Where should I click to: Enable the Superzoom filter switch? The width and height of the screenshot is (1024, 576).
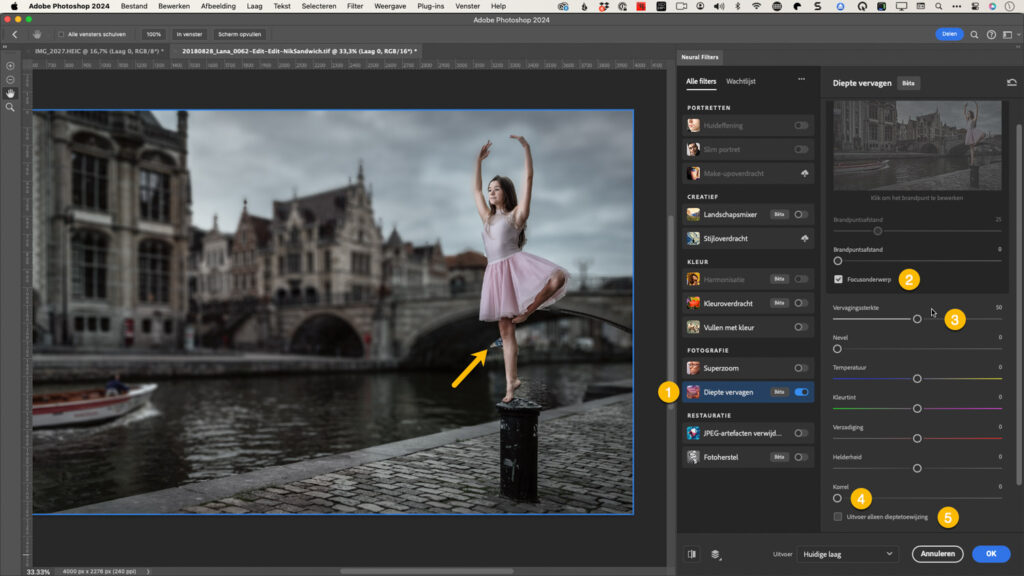tap(801, 368)
